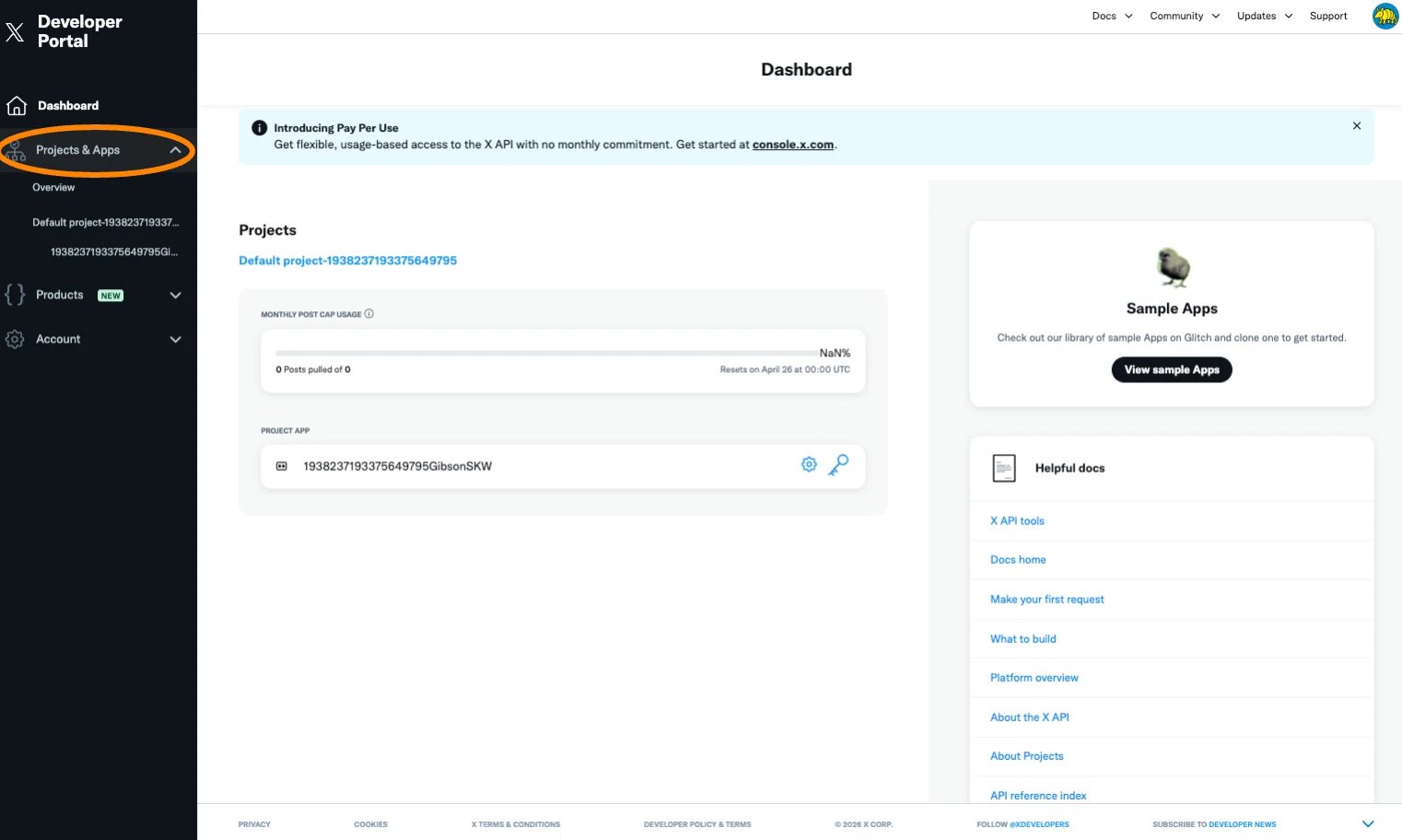Open keys and tokens via key icon
The width and height of the screenshot is (1402, 840).
[838, 465]
